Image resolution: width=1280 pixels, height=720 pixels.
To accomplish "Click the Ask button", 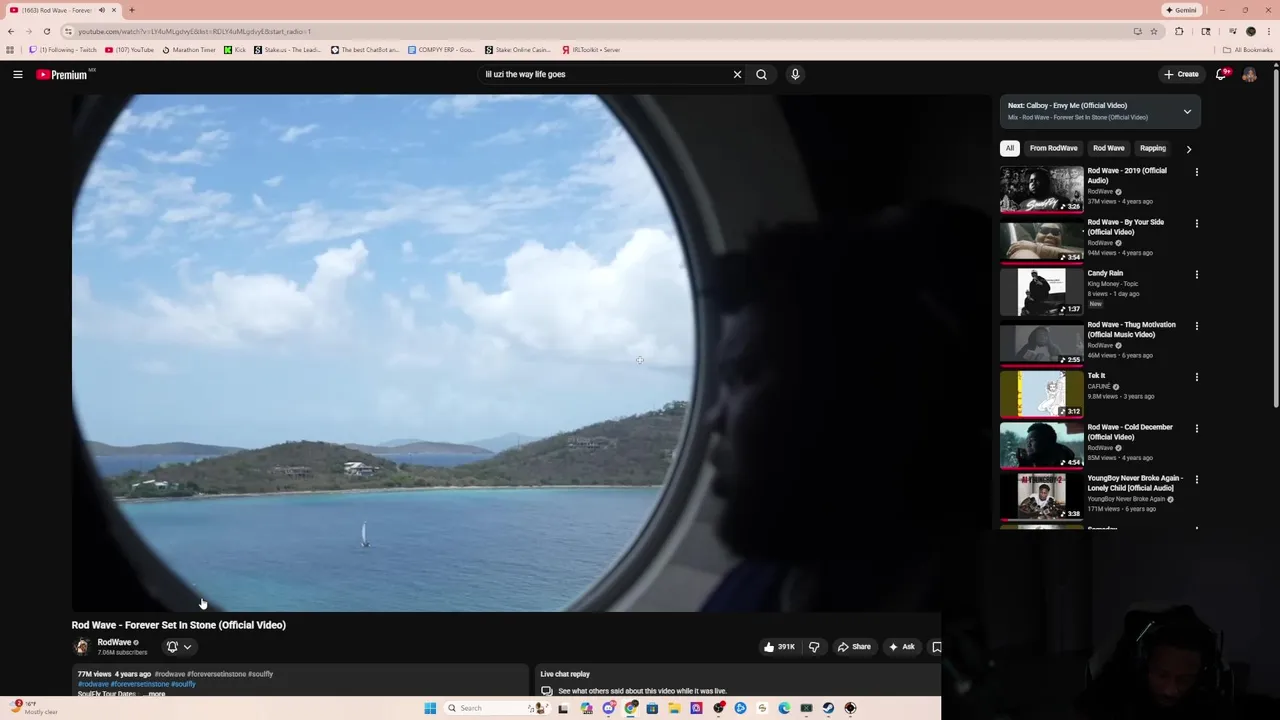I will point(901,647).
